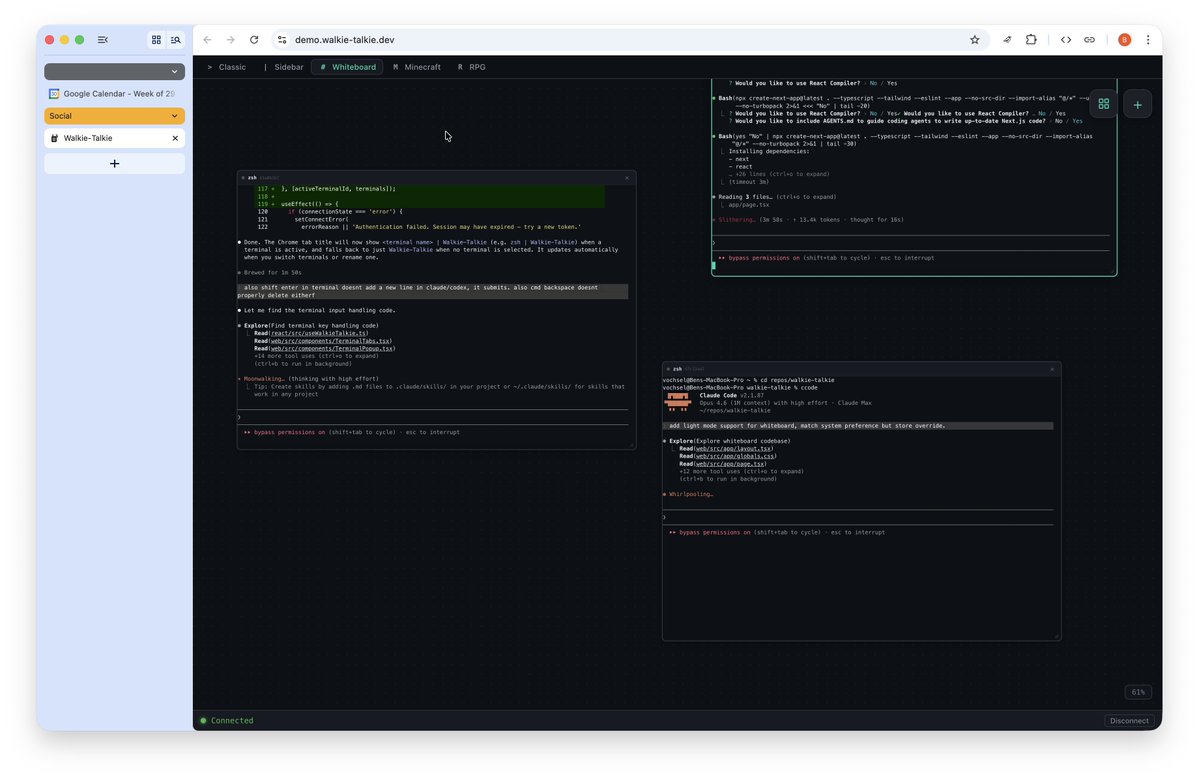Click 'Reading 3 files' line in terminal
The width and height of the screenshot is (1199, 779).
(x=777, y=197)
